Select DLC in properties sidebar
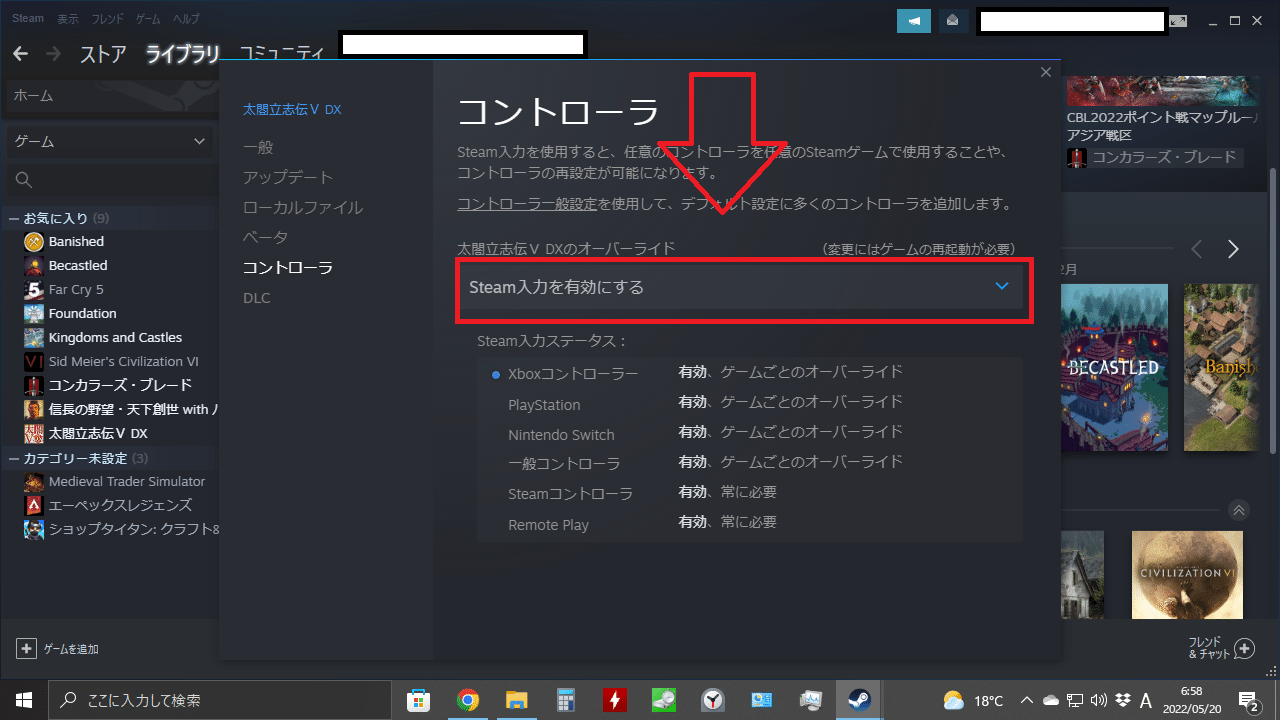Screen dimensions: 1280x720 click(x=257, y=298)
